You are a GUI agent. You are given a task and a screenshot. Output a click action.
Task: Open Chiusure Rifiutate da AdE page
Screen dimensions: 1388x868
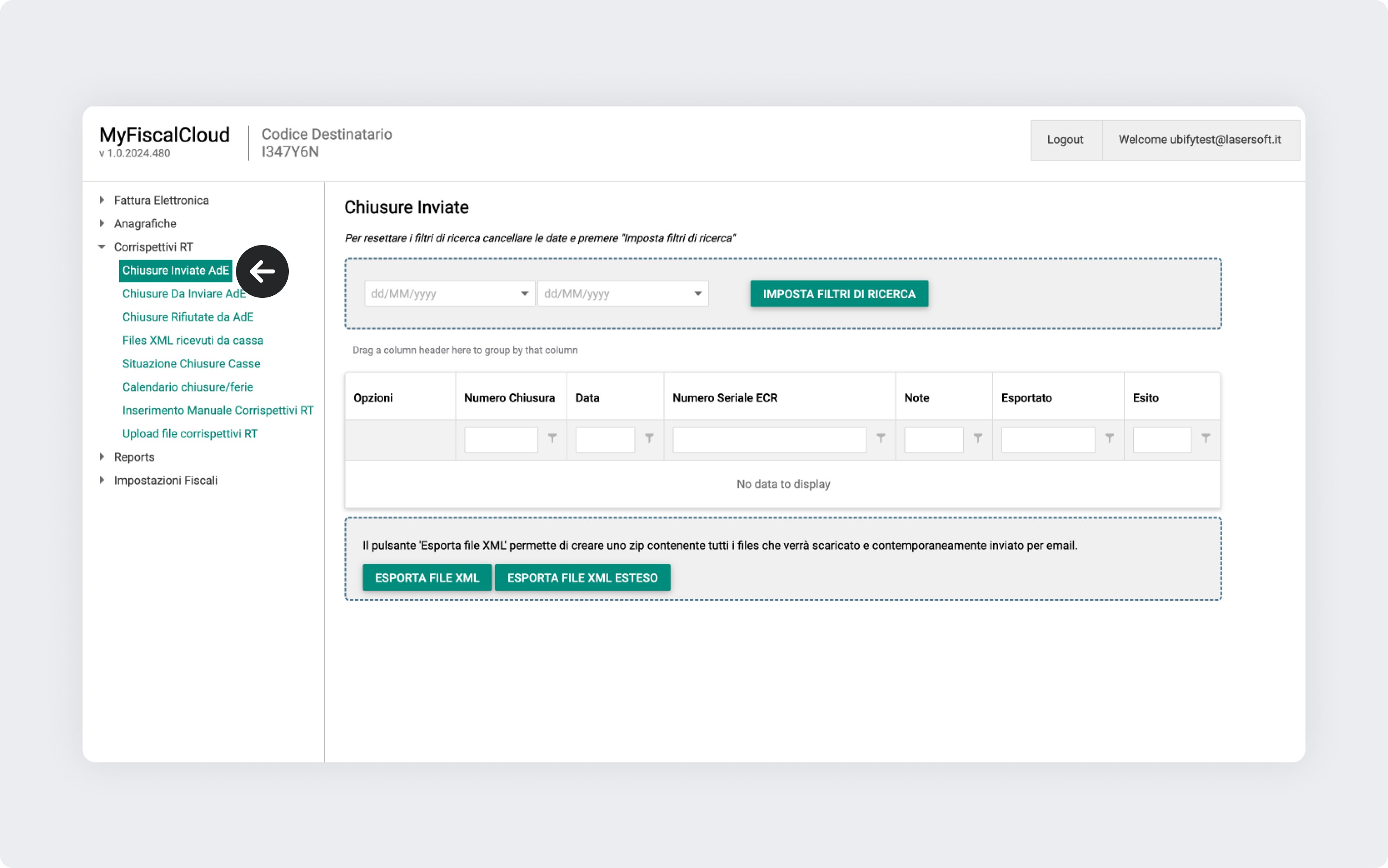pos(188,317)
